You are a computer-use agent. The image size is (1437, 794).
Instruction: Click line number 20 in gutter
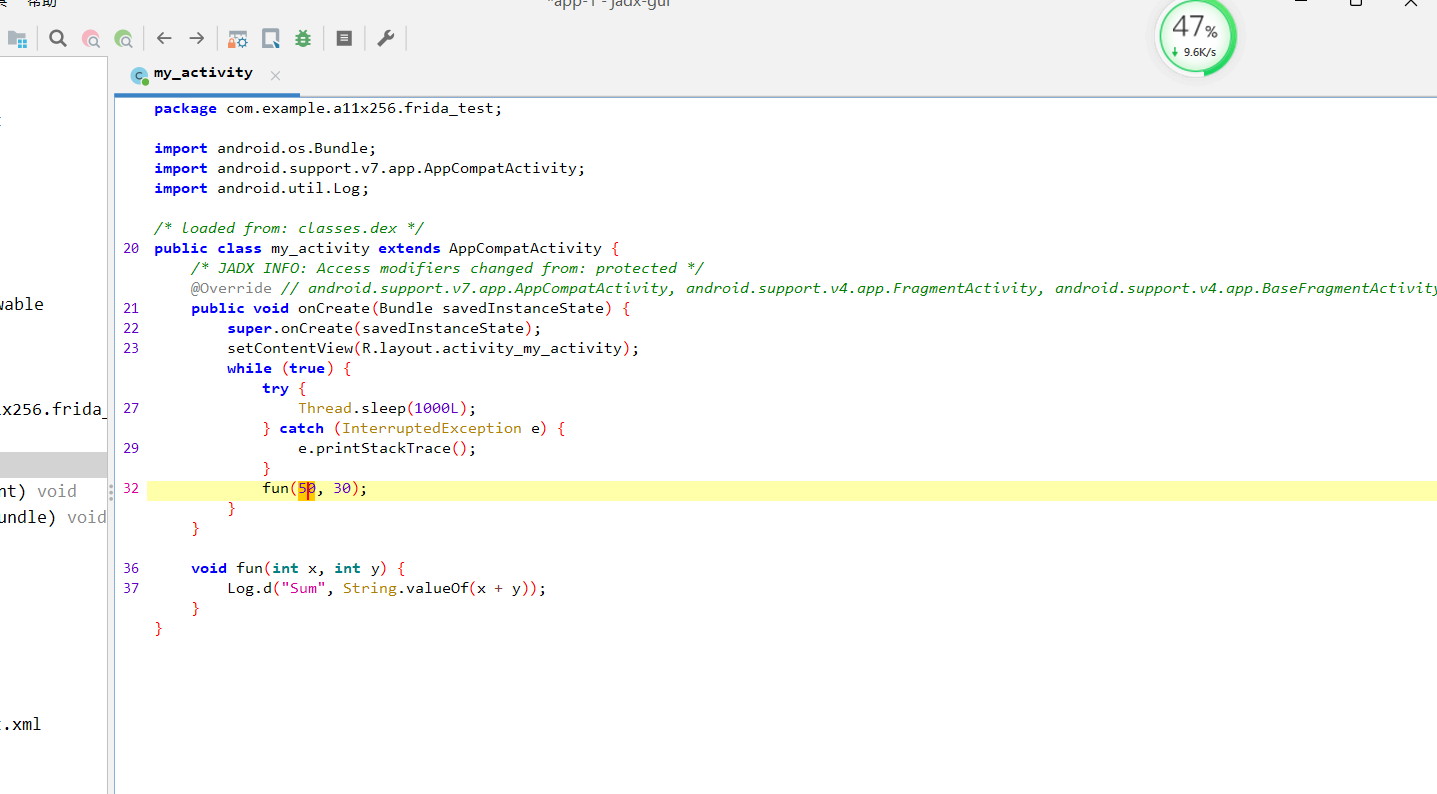(x=131, y=248)
